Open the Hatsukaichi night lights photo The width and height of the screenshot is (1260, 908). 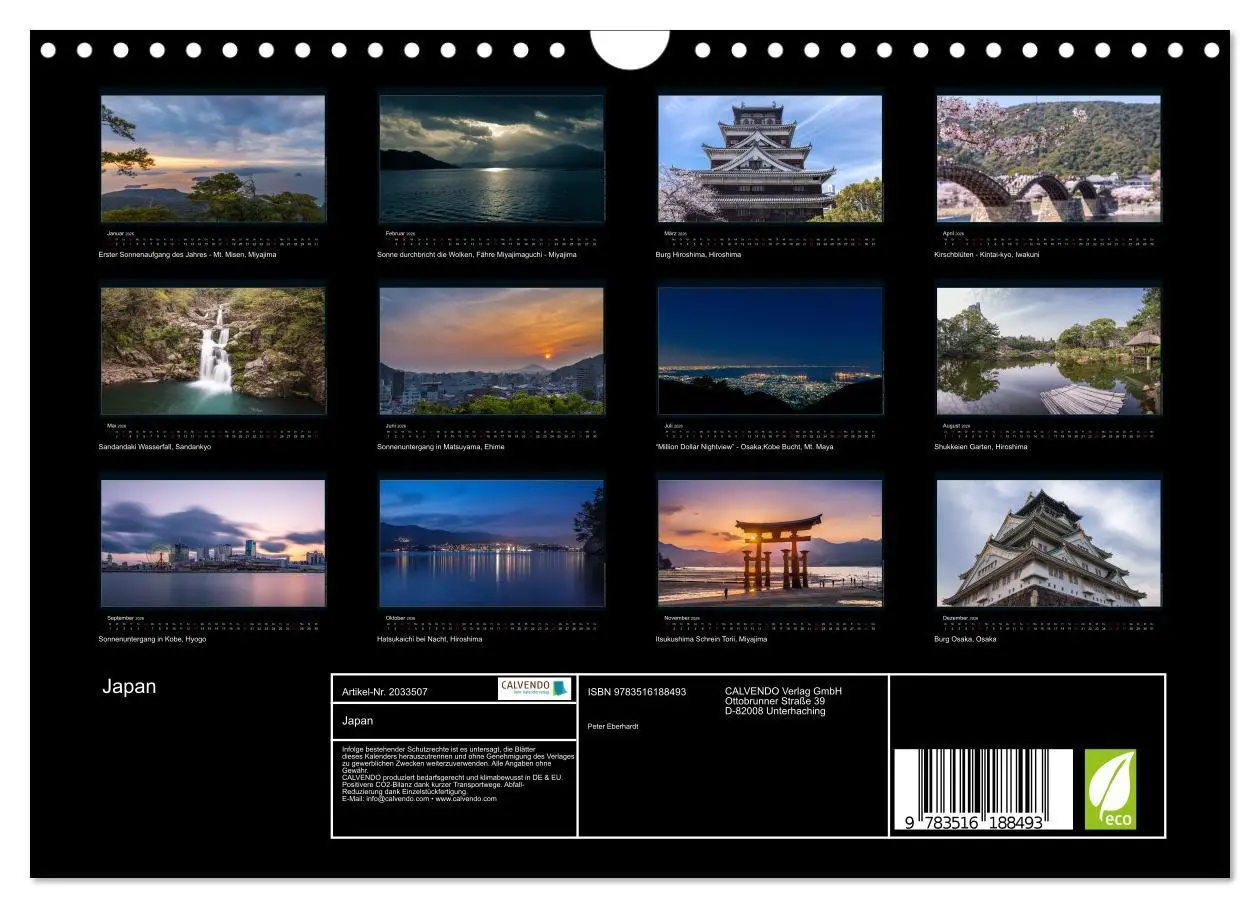tap(492, 543)
